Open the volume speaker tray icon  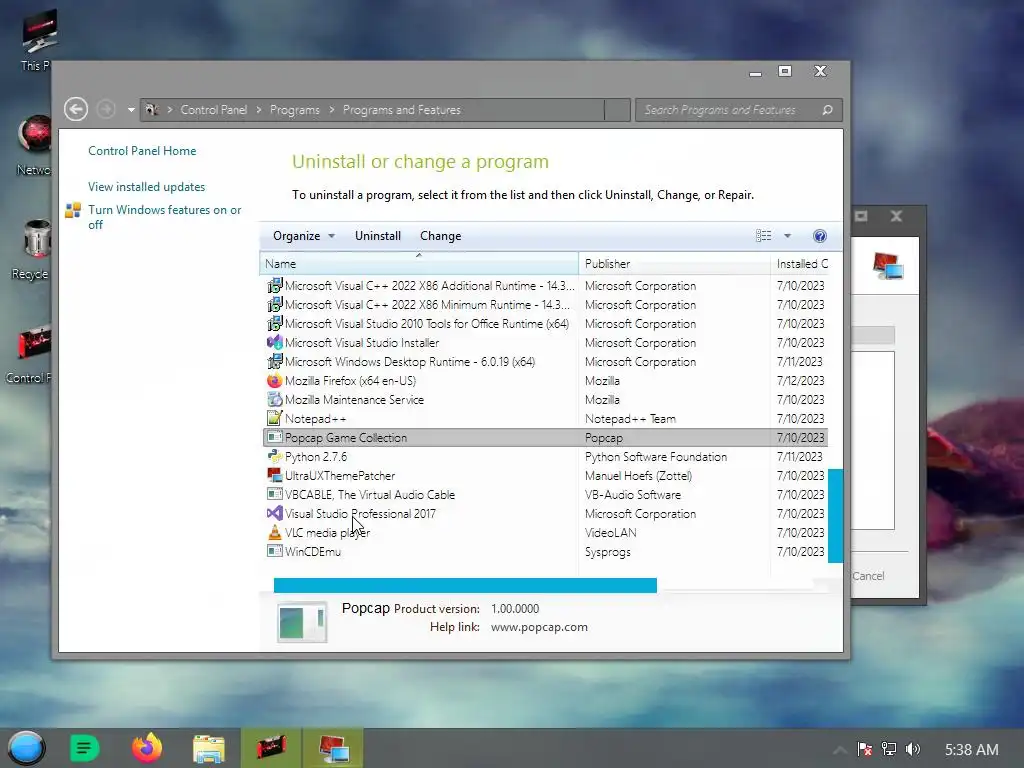[913, 749]
